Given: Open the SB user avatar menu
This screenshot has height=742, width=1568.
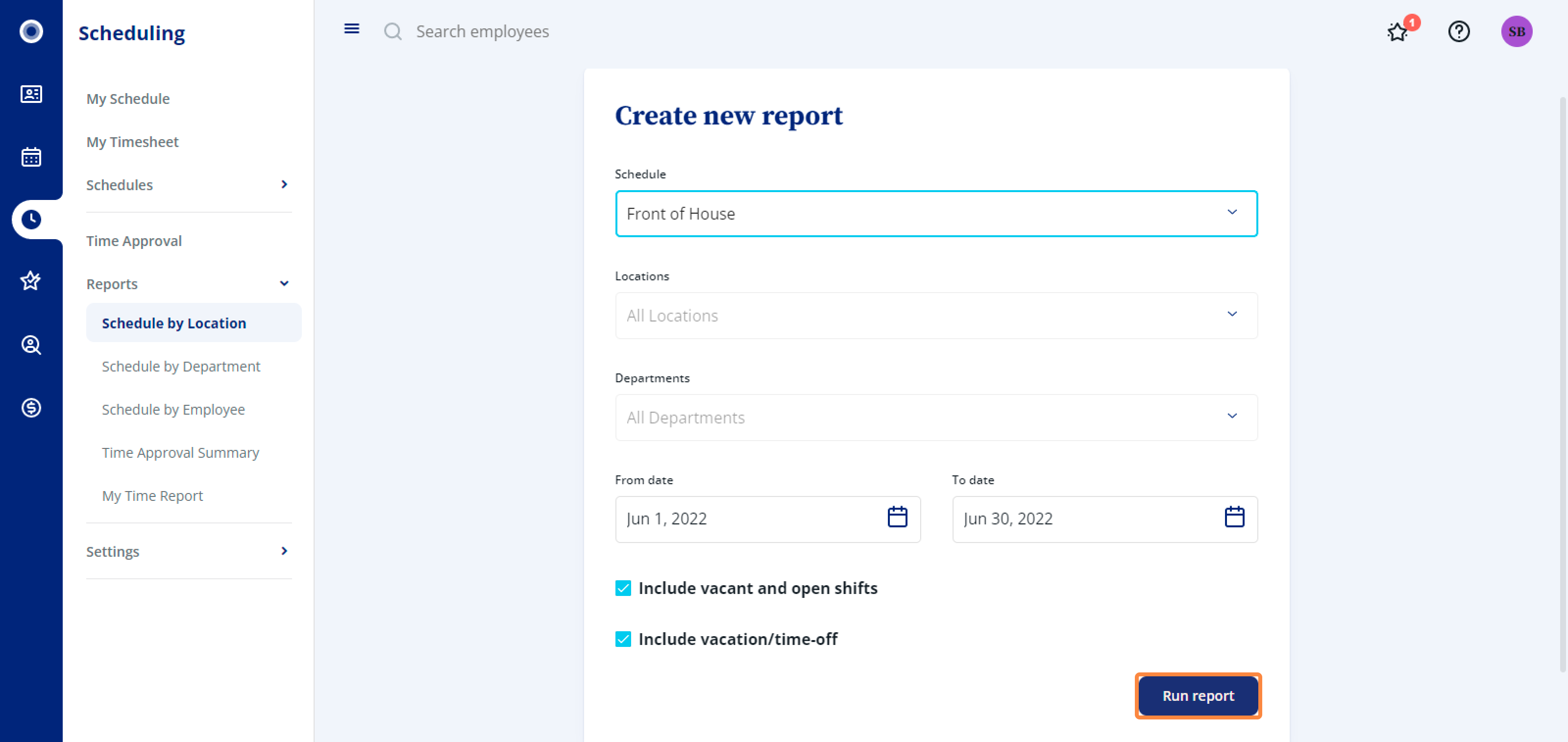Looking at the screenshot, I should tap(1516, 31).
